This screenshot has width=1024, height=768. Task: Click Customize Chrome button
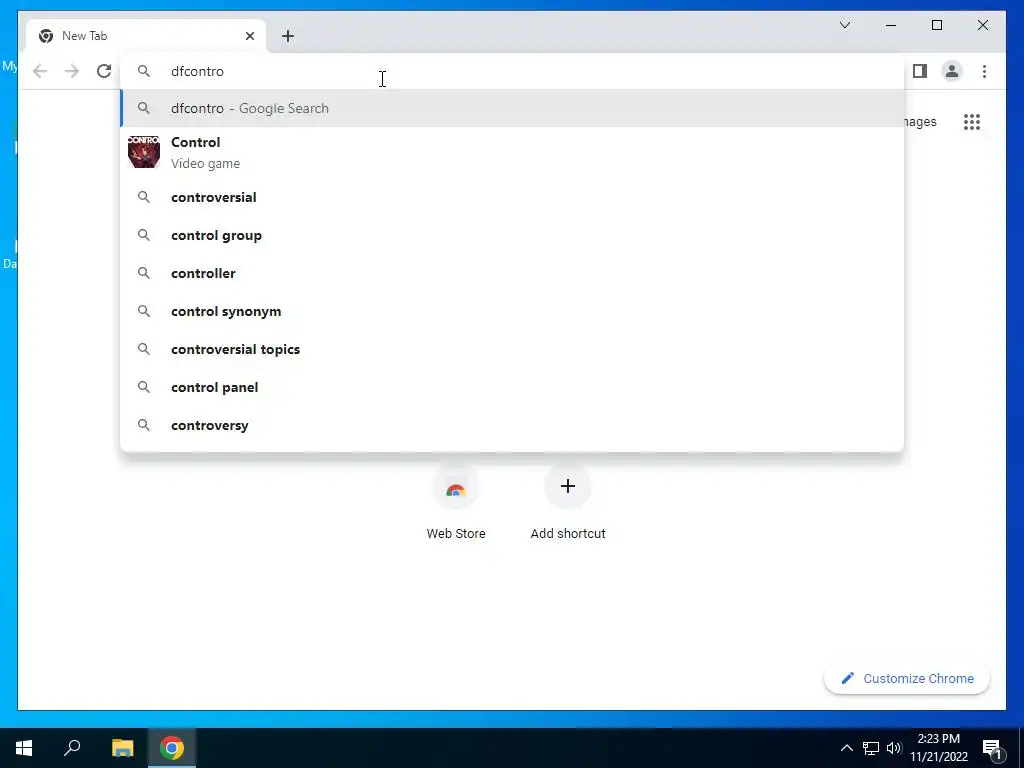906,679
